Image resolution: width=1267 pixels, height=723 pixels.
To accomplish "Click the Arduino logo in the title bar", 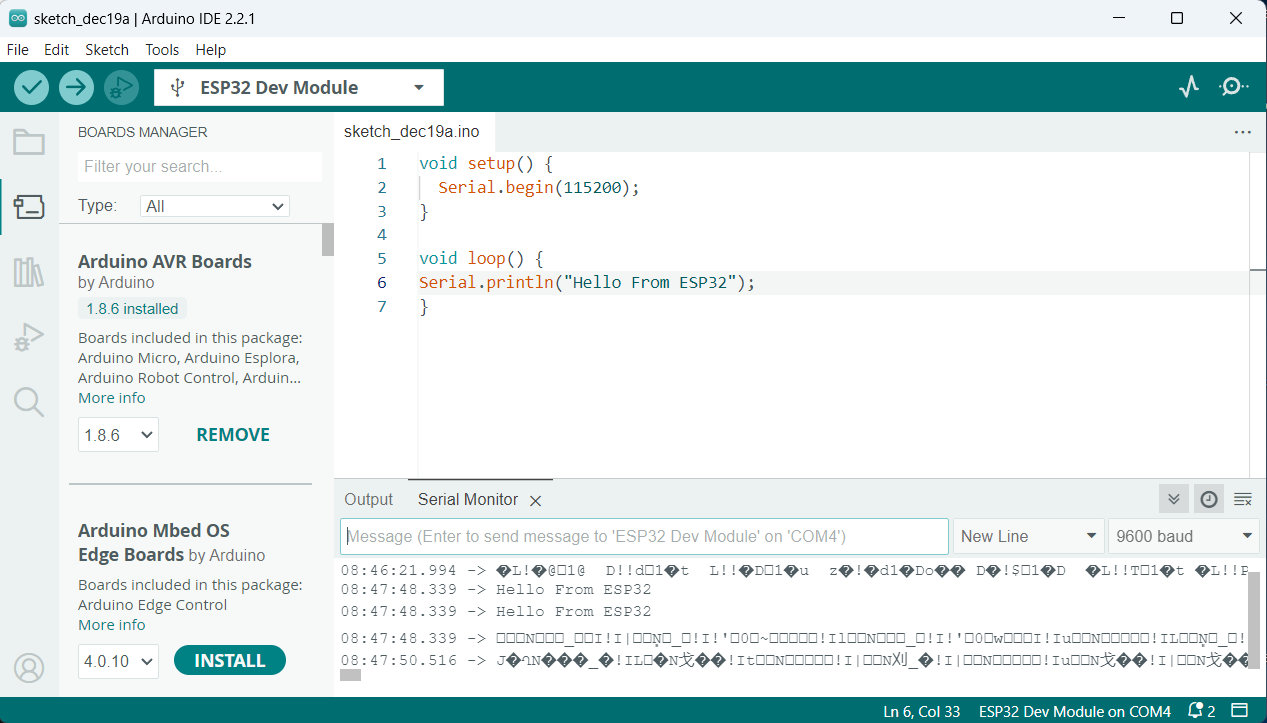I will coord(18,18).
